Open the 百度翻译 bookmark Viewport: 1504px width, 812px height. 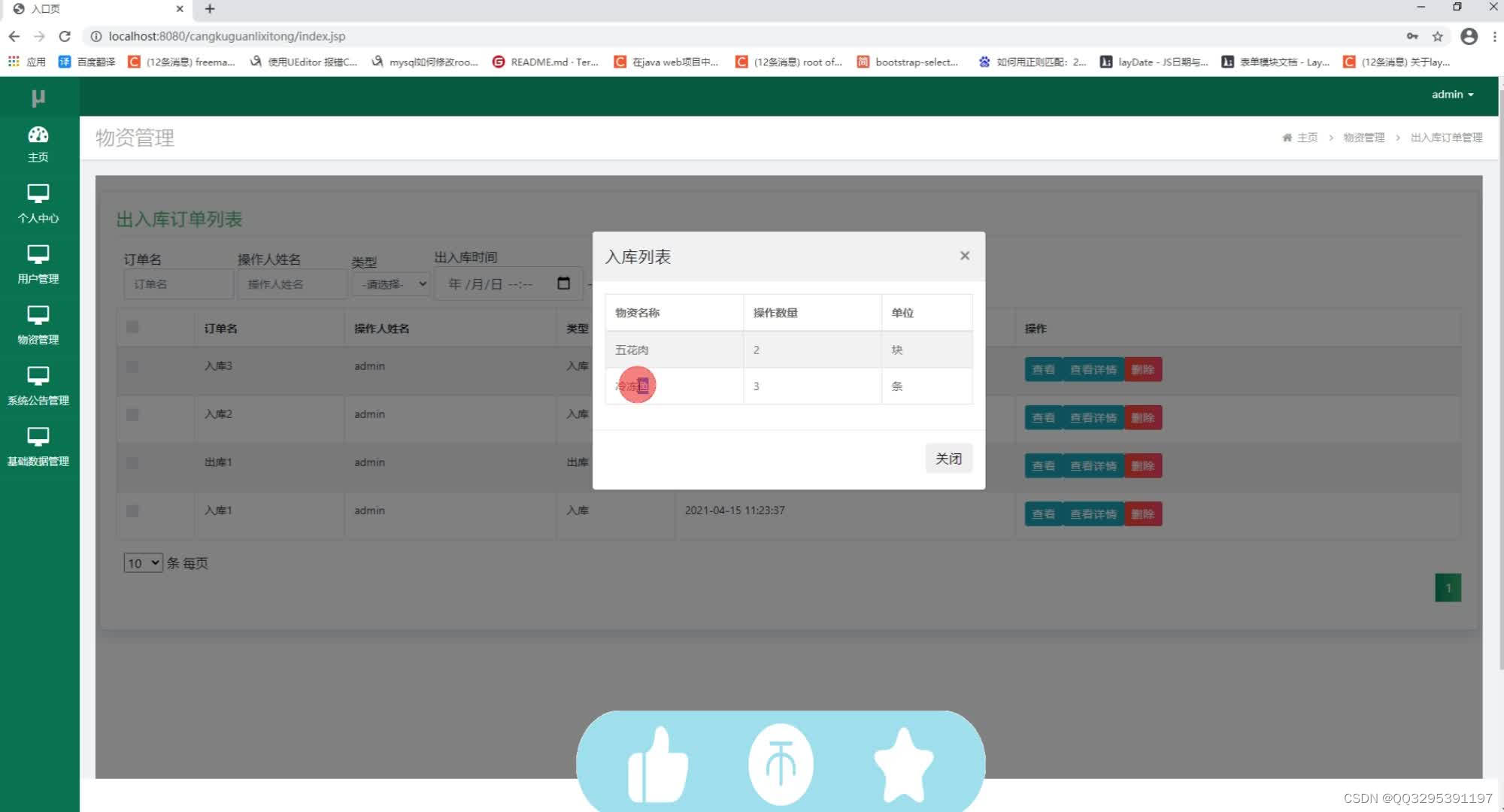[87, 62]
